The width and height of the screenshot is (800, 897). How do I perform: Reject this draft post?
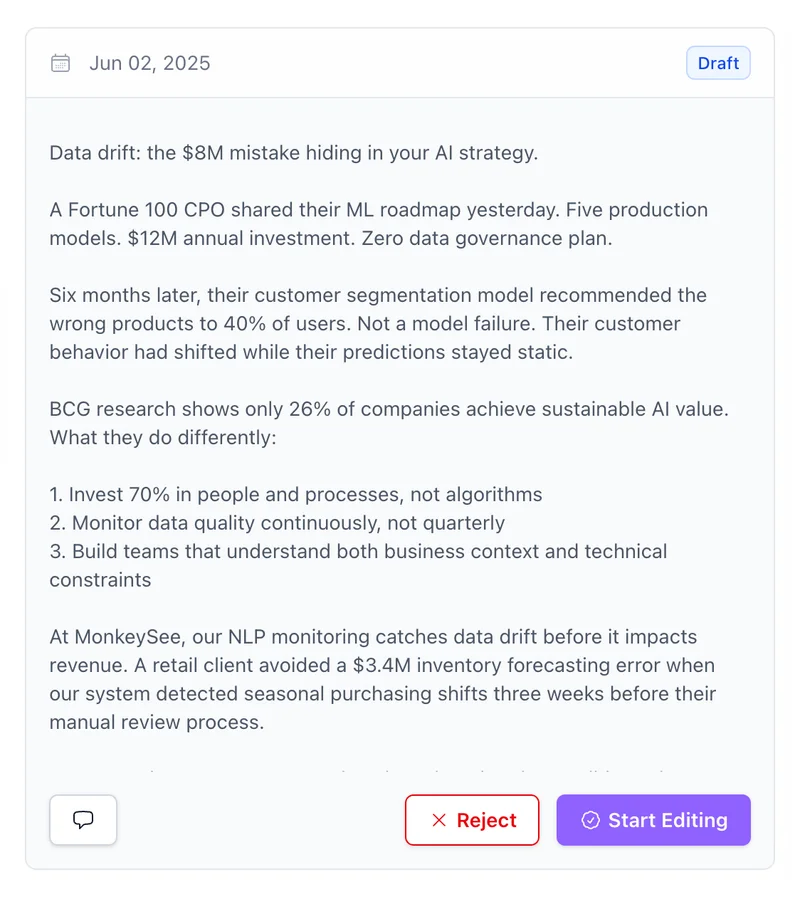[x=472, y=820]
